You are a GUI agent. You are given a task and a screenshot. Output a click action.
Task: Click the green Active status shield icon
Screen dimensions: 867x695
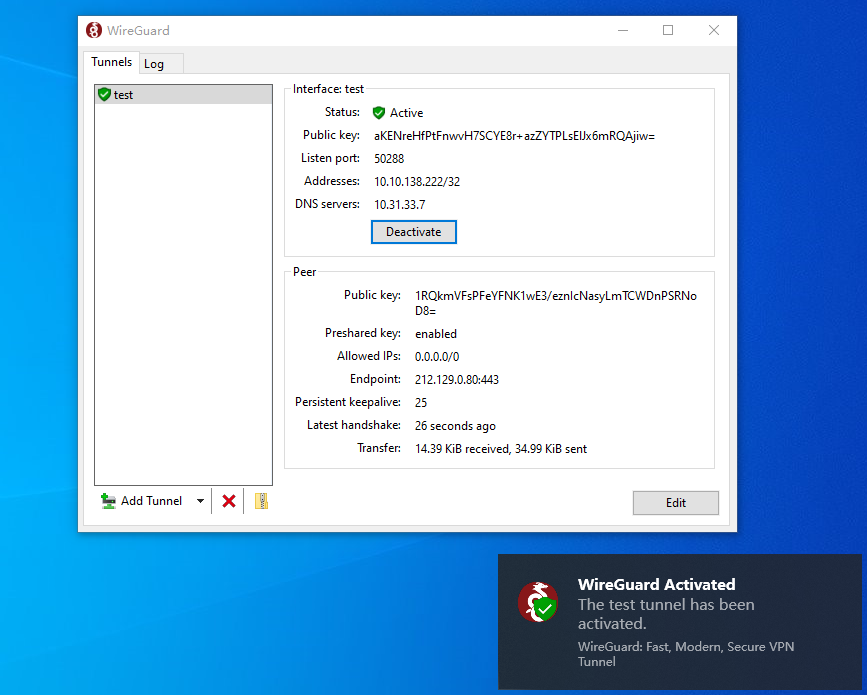coord(379,113)
